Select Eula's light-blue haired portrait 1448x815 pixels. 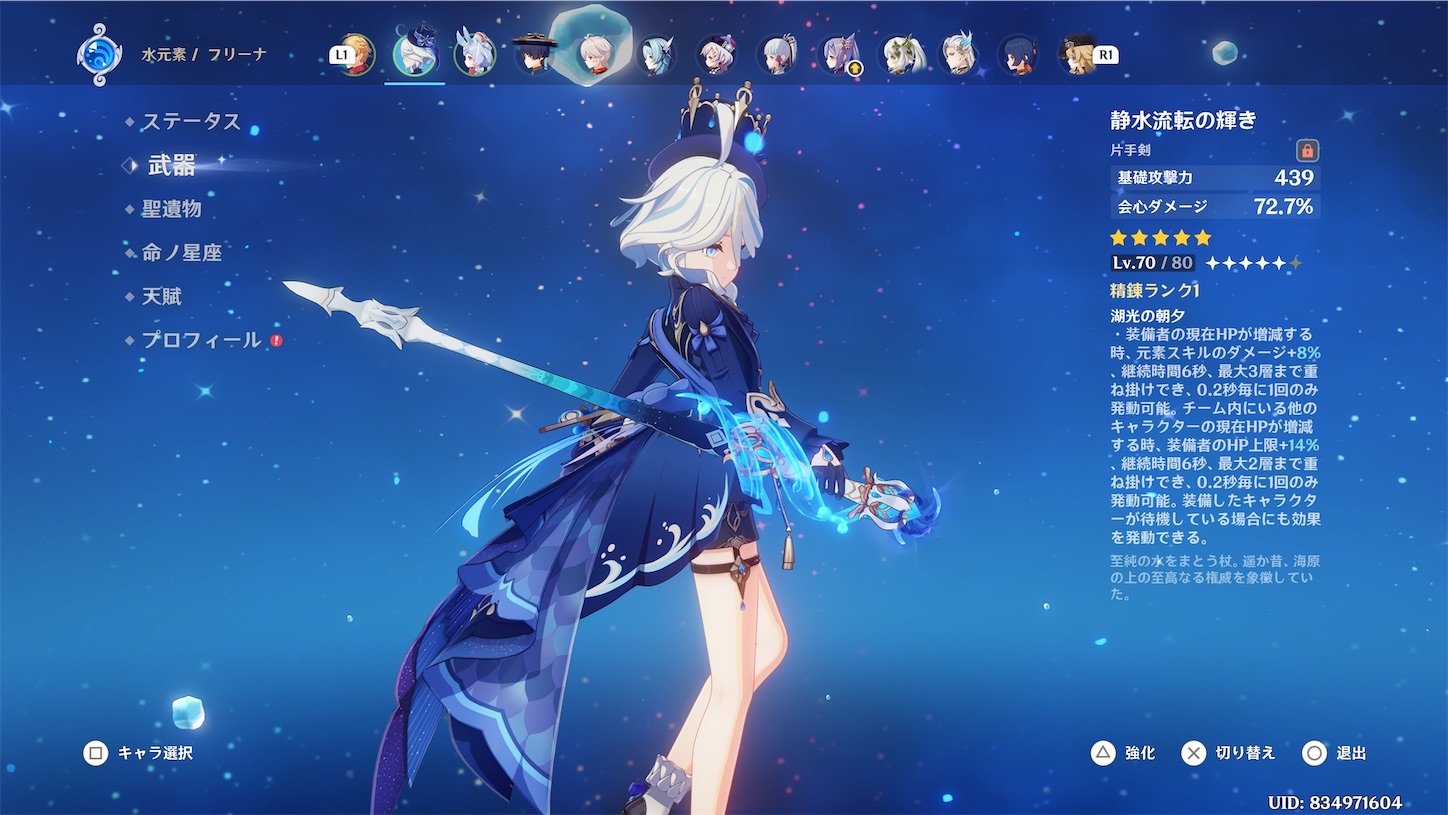click(657, 55)
